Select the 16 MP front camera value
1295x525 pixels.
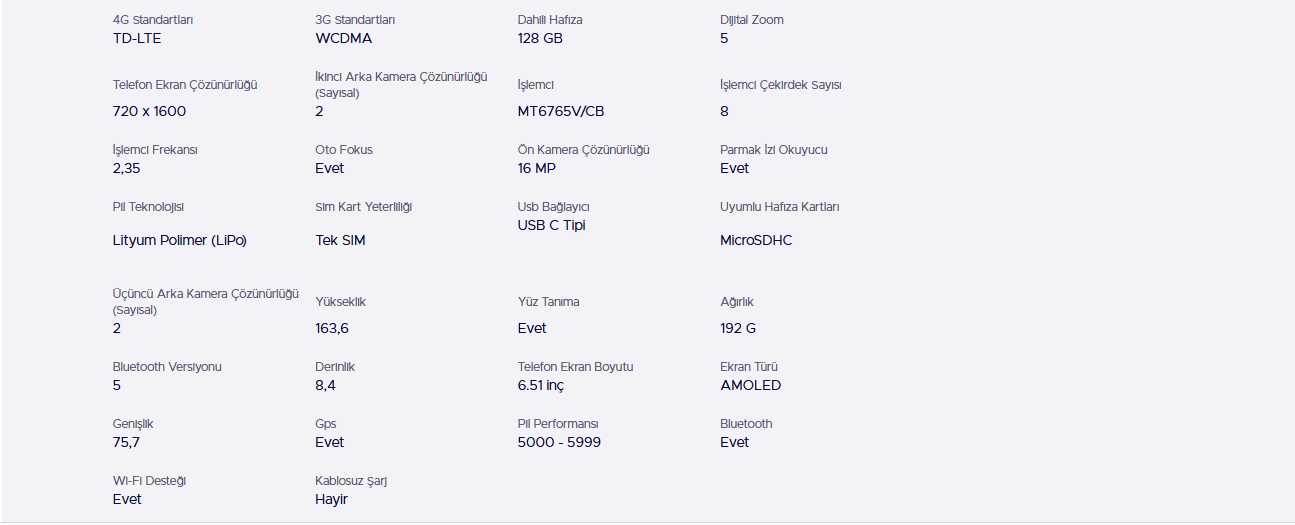[x=537, y=168]
